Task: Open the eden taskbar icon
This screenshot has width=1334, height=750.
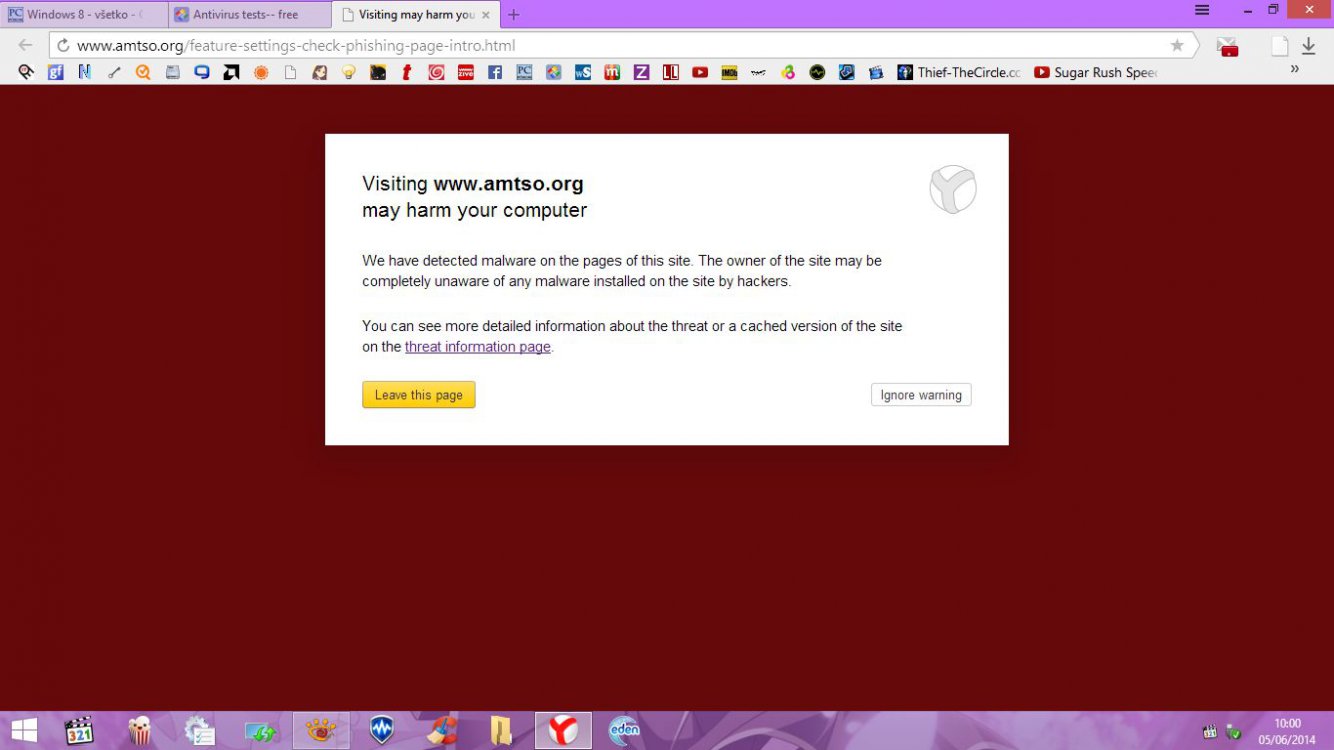Action: (x=624, y=731)
